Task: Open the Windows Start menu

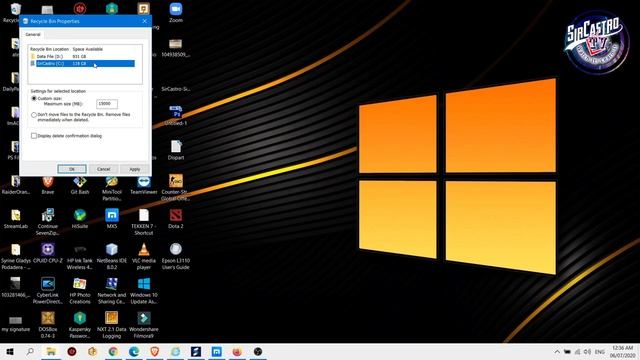Action: tap(10, 351)
